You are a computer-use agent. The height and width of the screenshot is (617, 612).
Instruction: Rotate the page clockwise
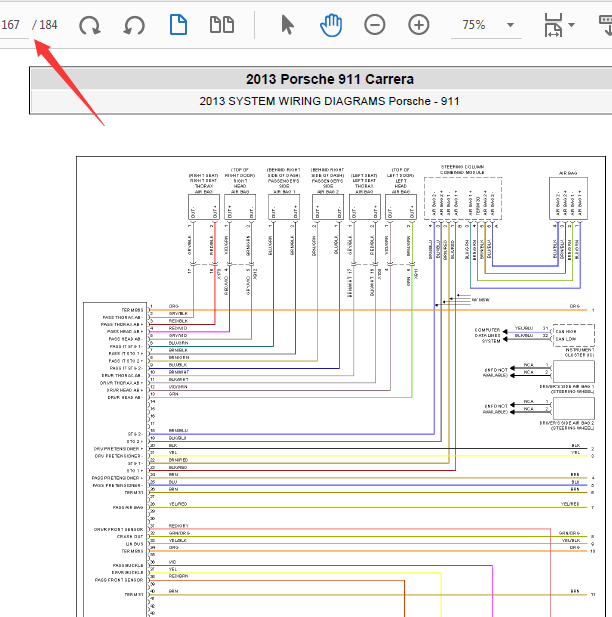pos(90,25)
